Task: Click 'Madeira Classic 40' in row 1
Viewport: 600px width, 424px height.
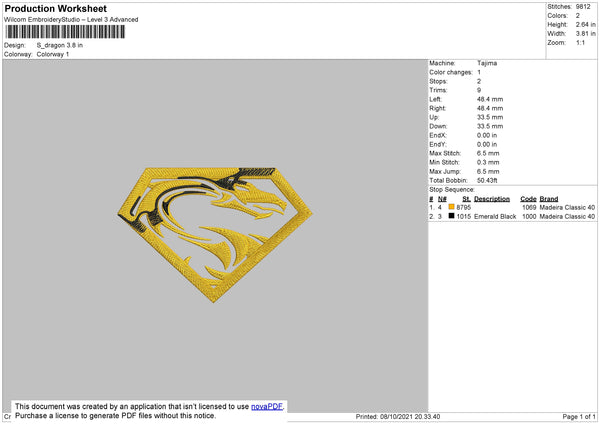Action: pos(567,207)
